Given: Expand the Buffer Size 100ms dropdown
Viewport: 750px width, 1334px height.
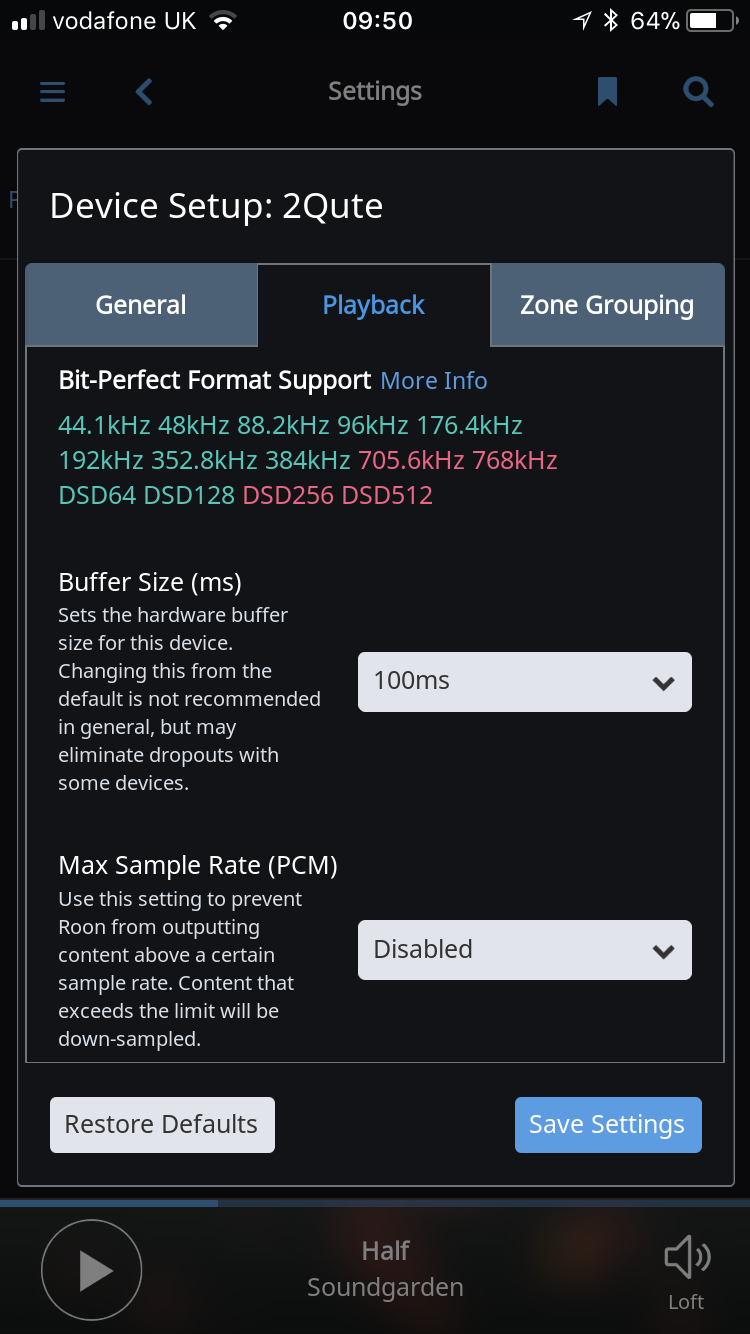Looking at the screenshot, I should [525, 682].
